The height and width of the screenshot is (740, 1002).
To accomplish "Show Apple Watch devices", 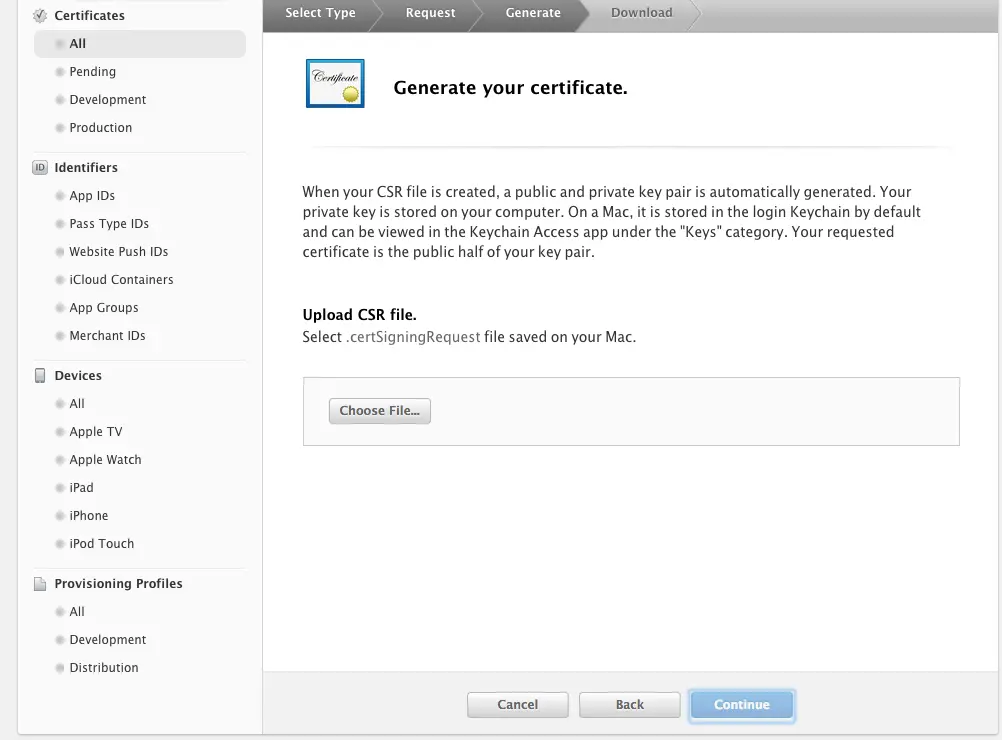I will coord(105,460).
